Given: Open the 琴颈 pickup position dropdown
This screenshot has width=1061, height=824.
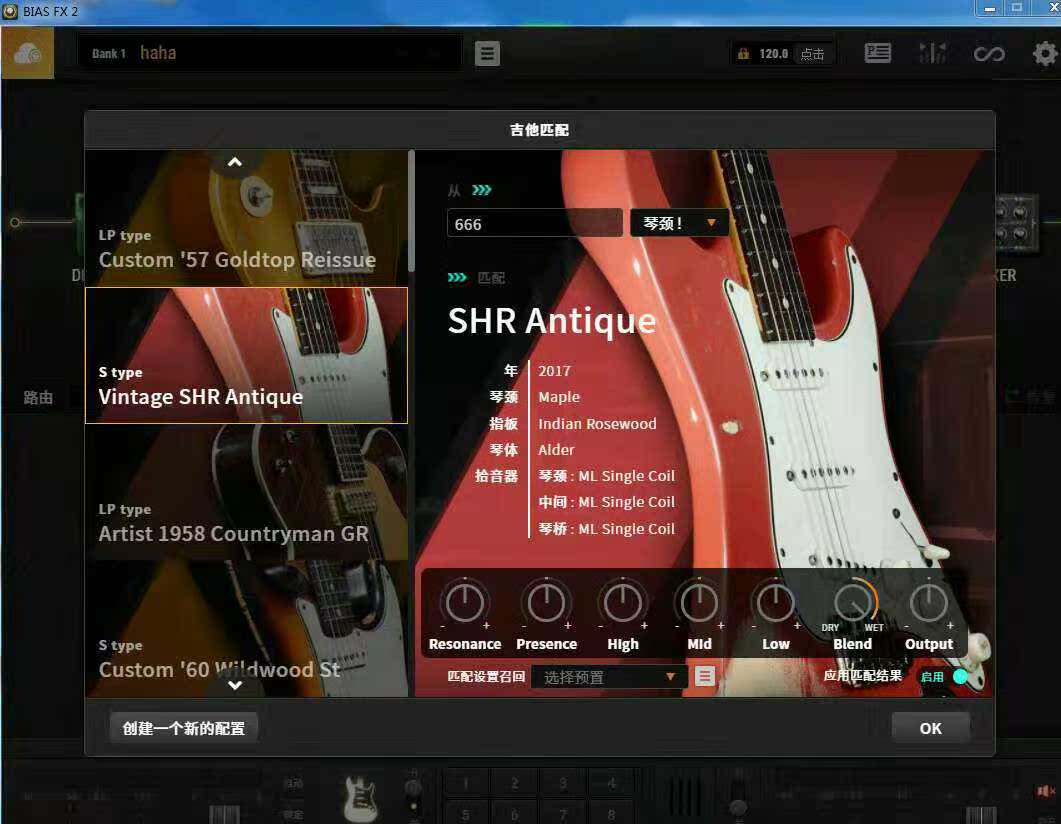Looking at the screenshot, I should (679, 223).
